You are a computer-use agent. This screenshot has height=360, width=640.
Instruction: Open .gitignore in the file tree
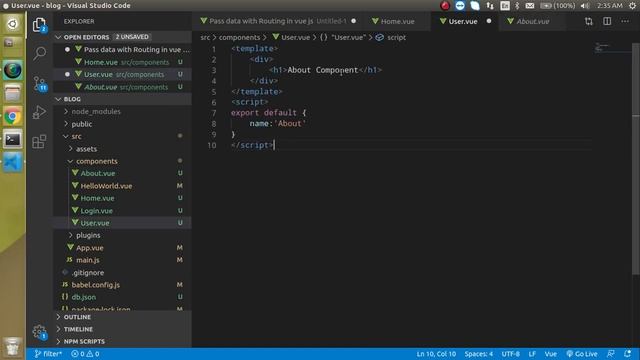[122, 273]
